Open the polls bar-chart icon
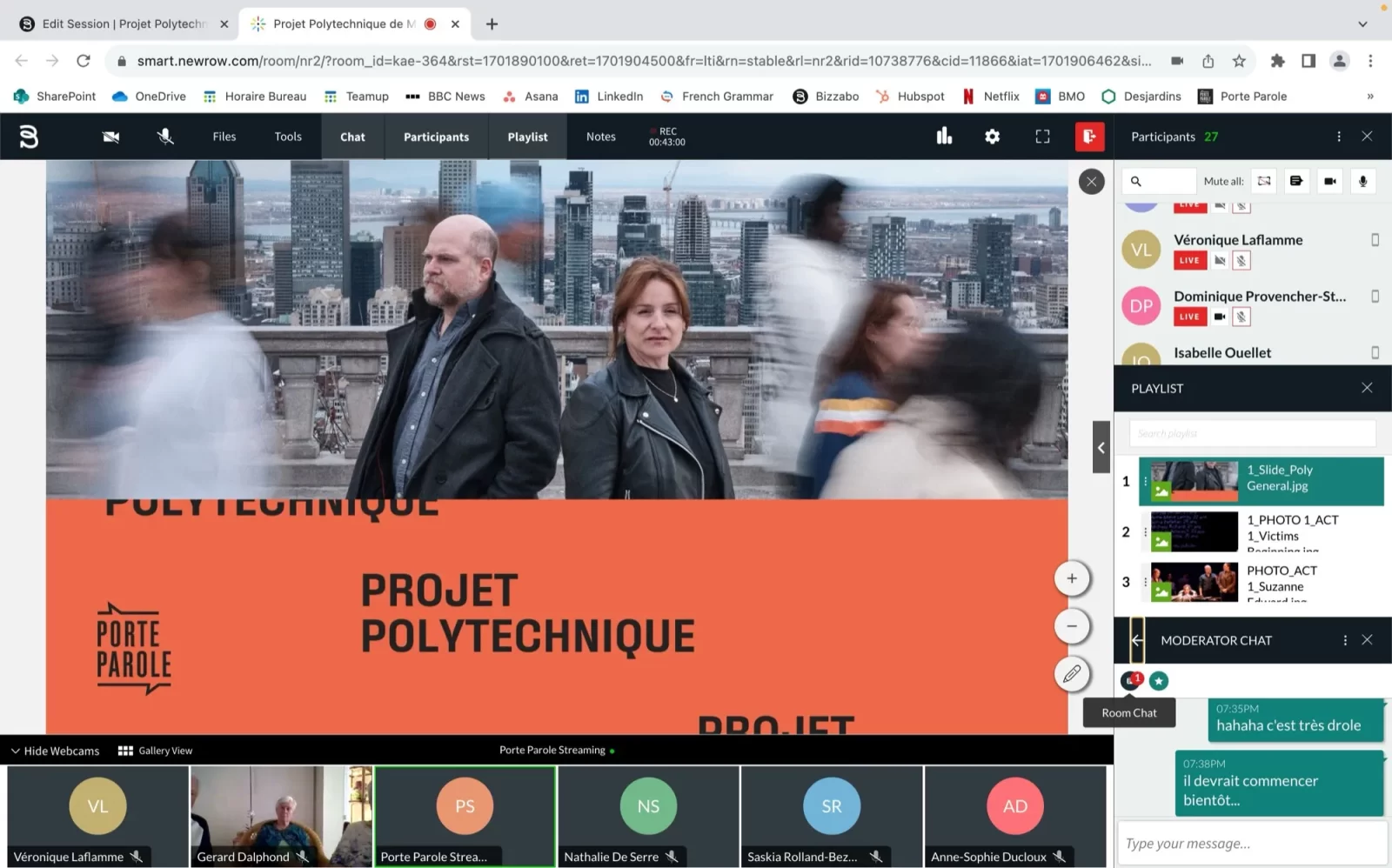 (944, 136)
